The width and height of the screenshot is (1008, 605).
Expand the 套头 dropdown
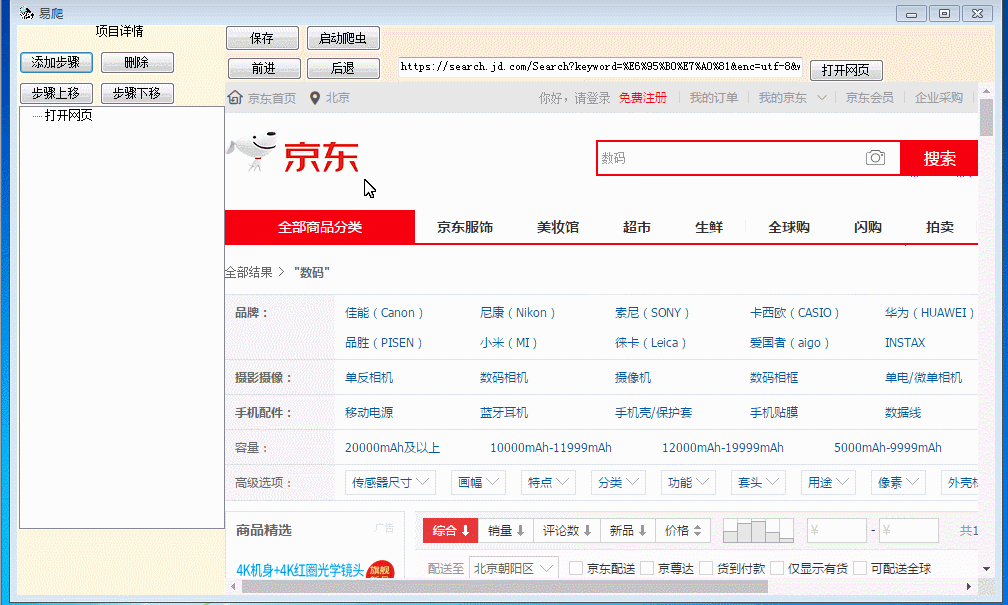tap(758, 482)
